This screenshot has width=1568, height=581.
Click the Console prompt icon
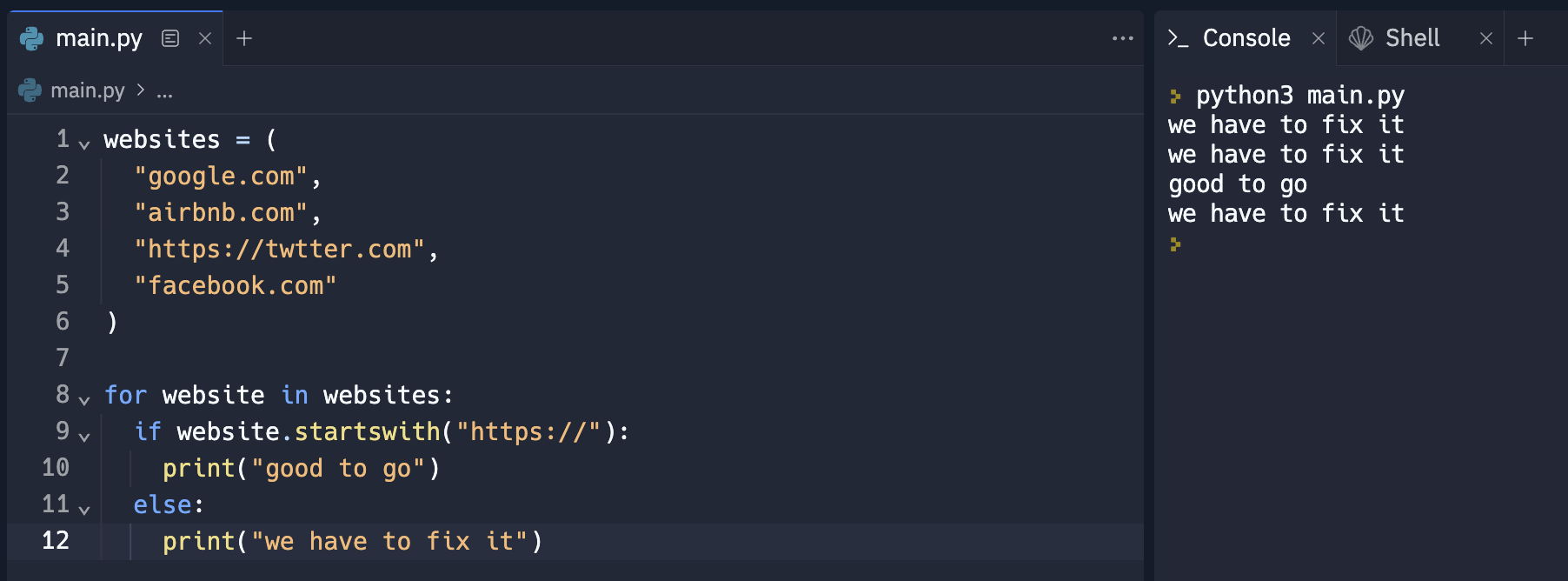[x=1178, y=38]
